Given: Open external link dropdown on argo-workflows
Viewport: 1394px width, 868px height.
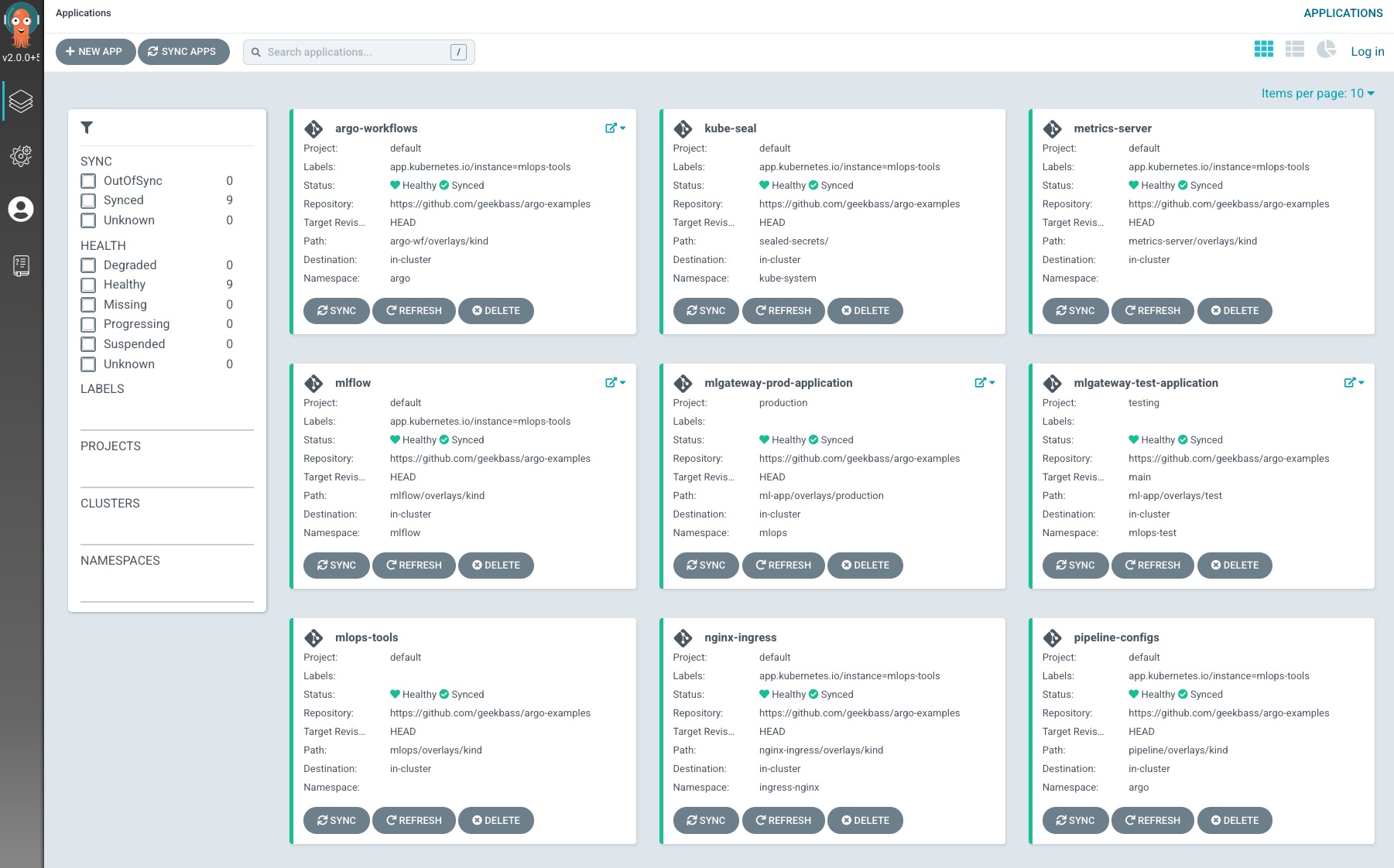Looking at the screenshot, I should click(x=615, y=128).
